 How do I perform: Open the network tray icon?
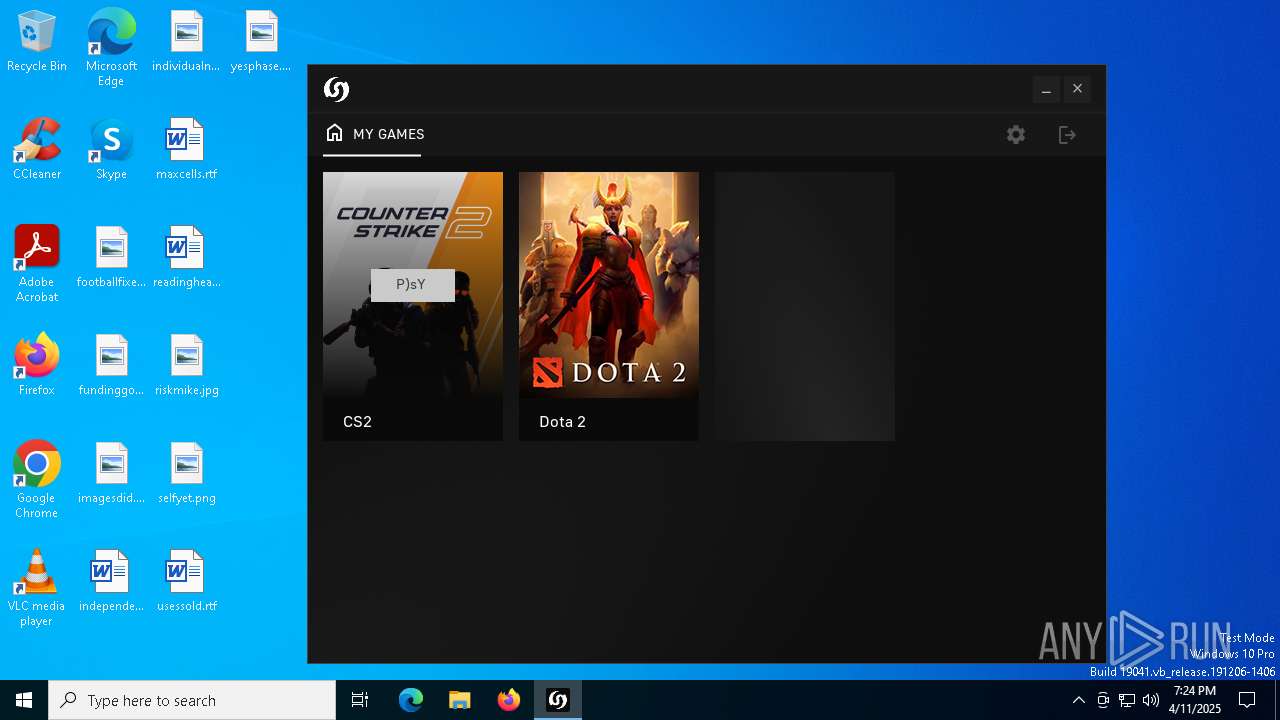1127,700
